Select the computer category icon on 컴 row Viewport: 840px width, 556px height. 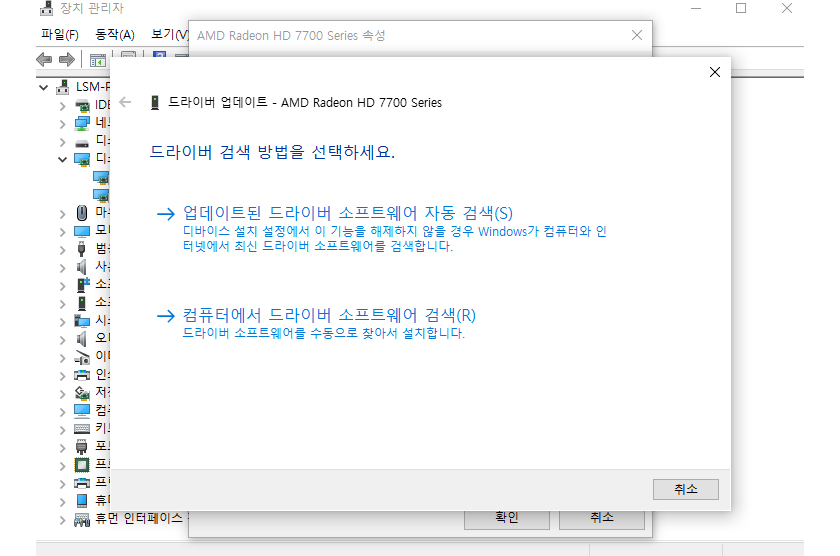tap(82, 411)
